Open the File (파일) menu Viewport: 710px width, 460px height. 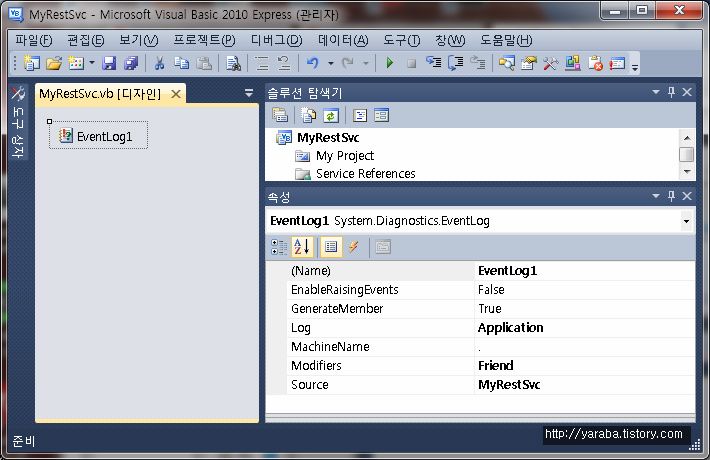[x=34, y=40]
